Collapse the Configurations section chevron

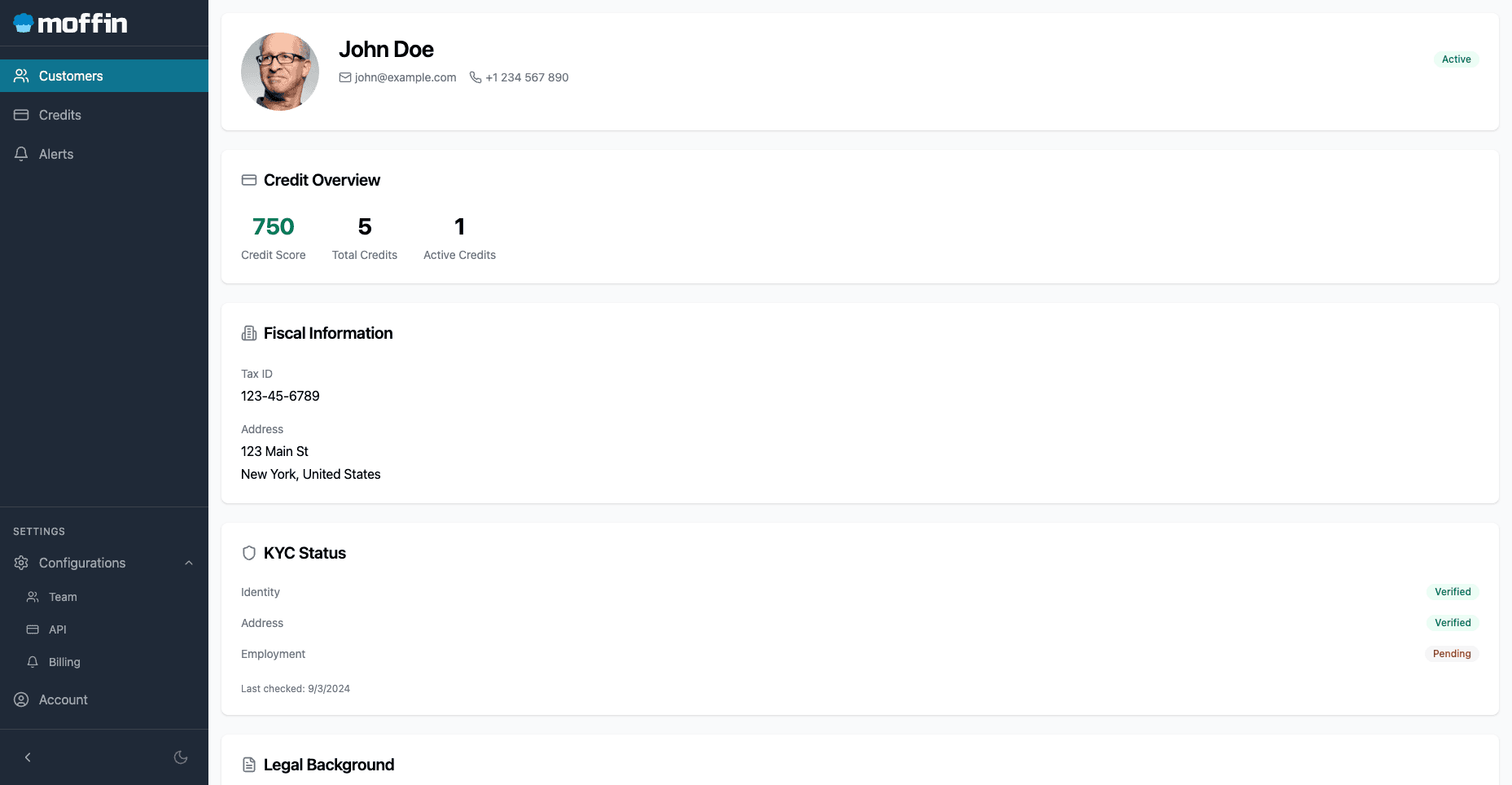pyautogui.click(x=189, y=563)
